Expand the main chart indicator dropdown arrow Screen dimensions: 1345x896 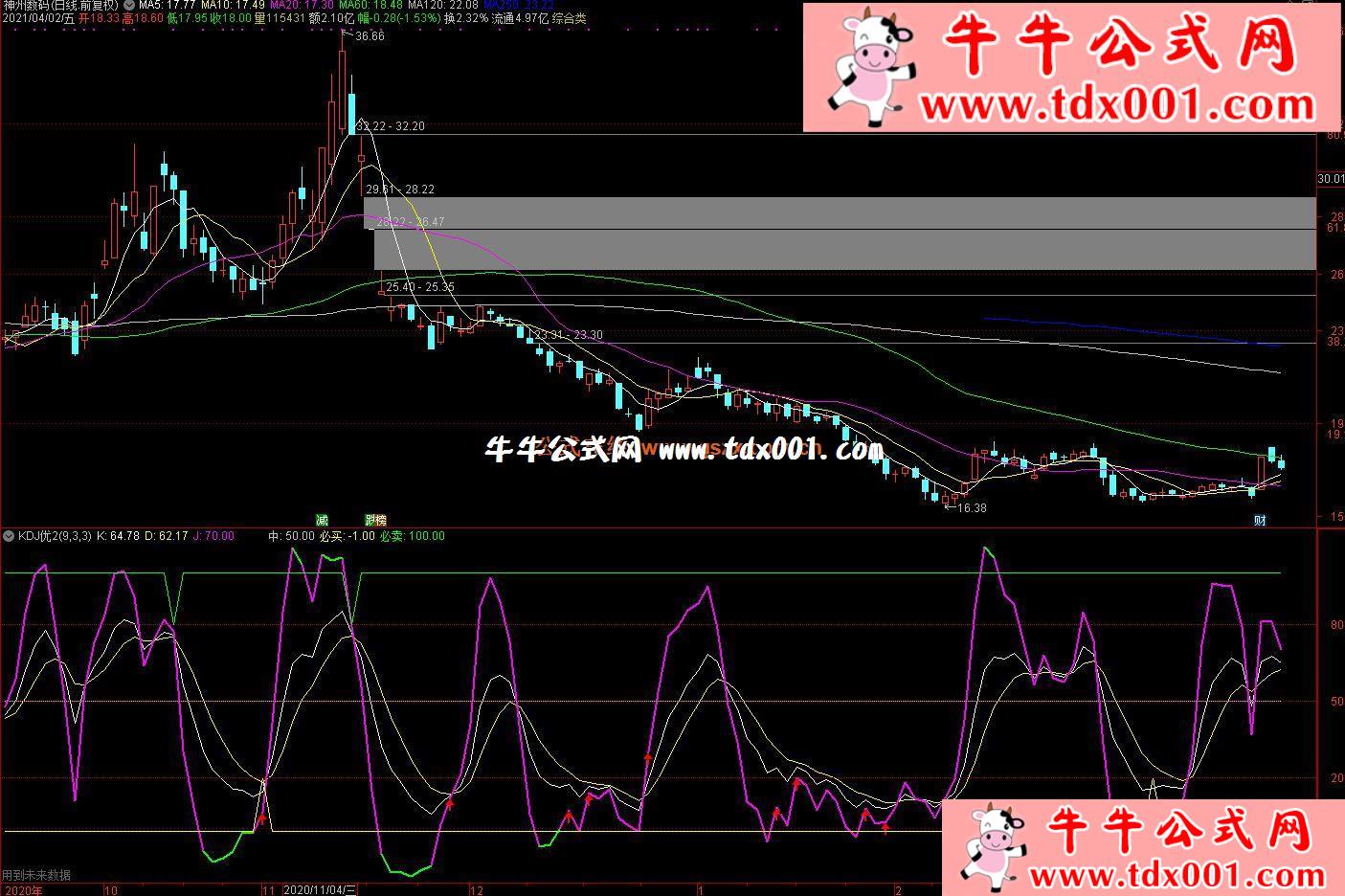click(129, 5)
